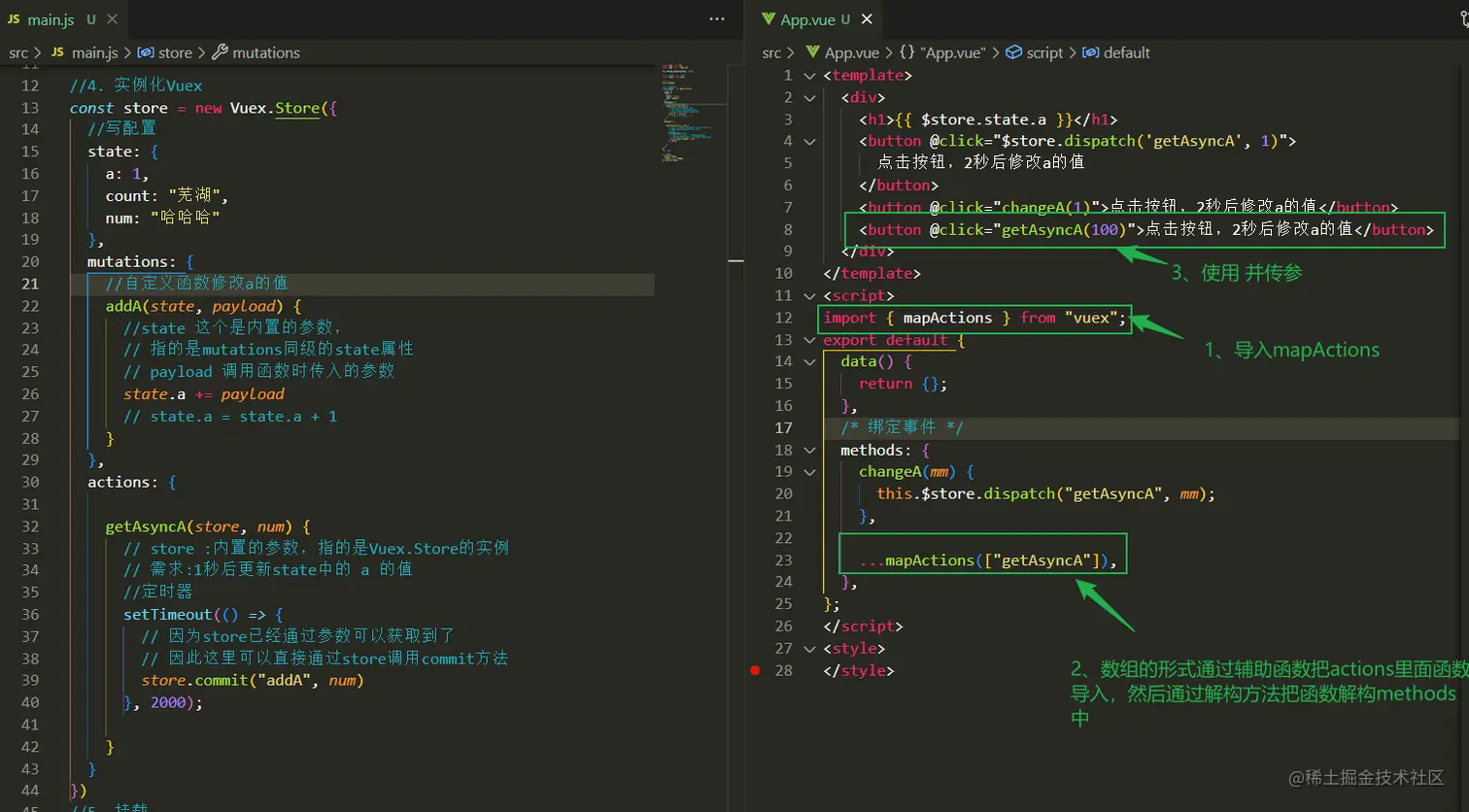Screen dimensions: 1469x812
Task: Click the 'state:' key in main.js
Action: 114,152
